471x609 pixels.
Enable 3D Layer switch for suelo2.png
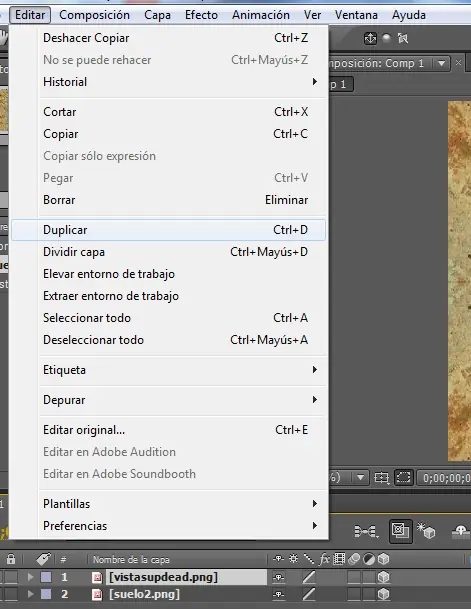click(x=384, y=594)
